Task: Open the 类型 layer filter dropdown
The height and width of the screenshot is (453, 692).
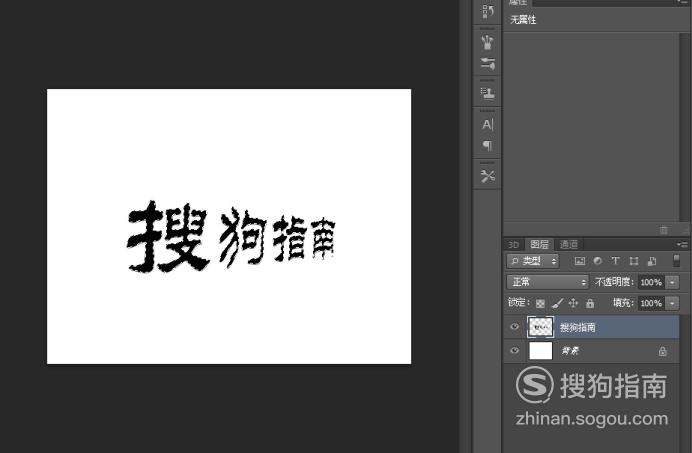Action: pyautogui.click(x=533, y=261)
